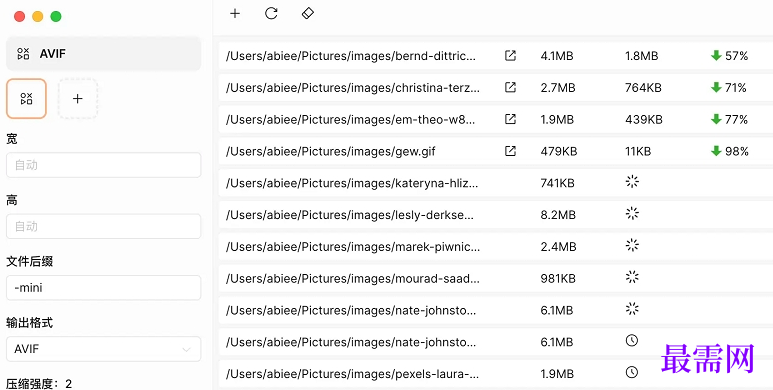
Task: Open the compressed bernd-dittrich file via its external-link icon
Action: point(510,56)
